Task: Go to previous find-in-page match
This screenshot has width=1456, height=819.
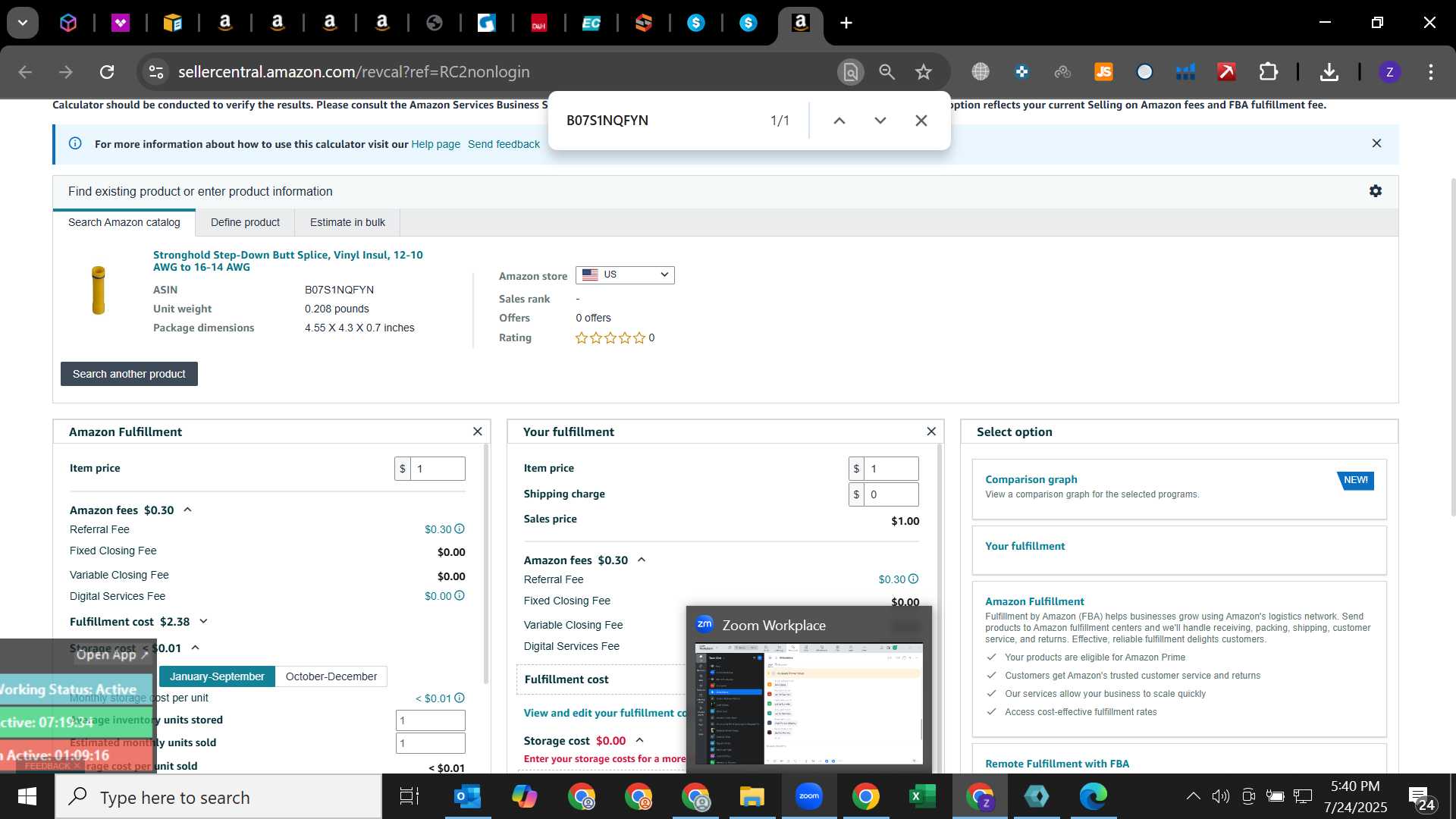Action: (x=839, y=121)
